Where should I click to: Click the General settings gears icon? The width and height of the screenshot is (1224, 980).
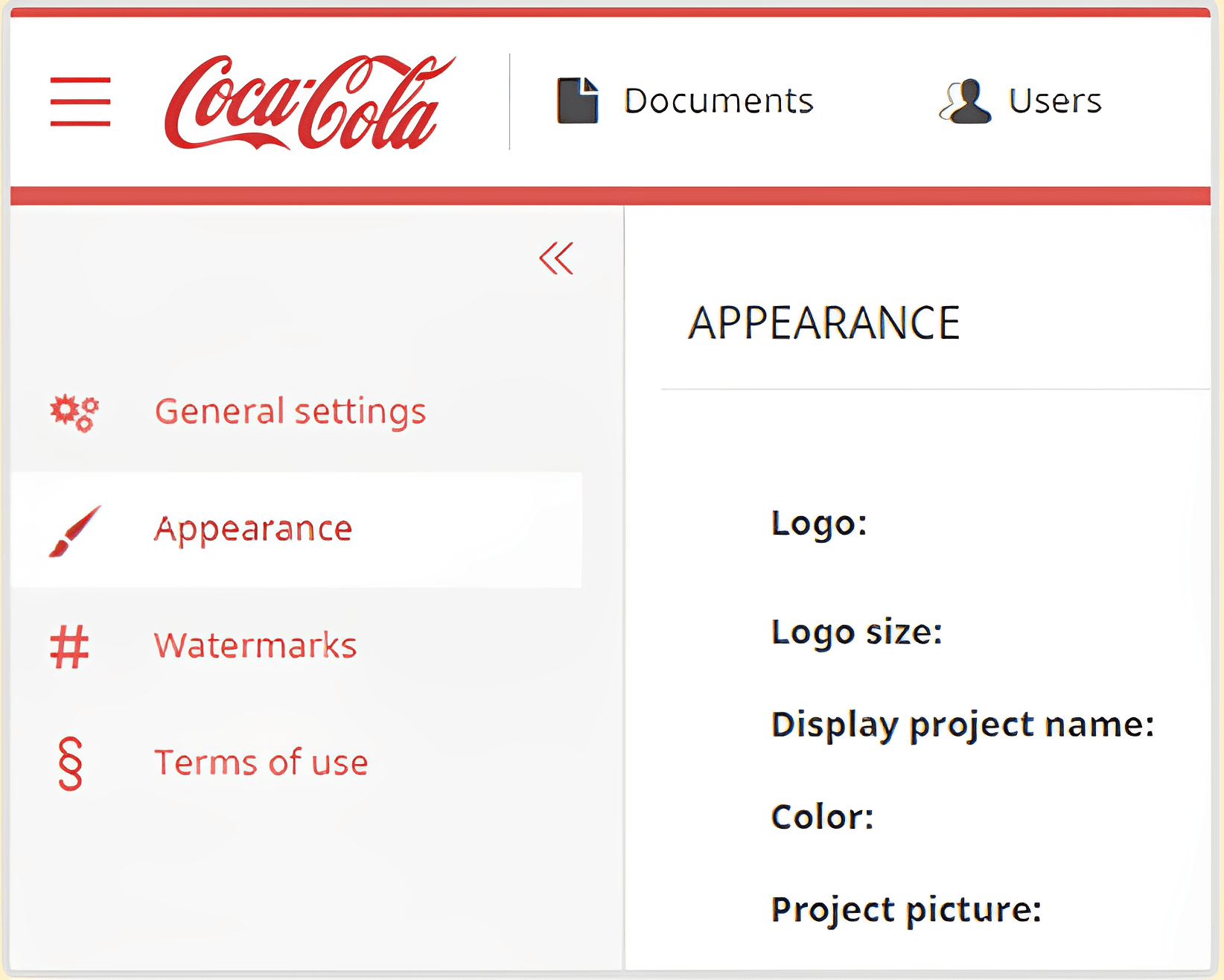(74, 412)
